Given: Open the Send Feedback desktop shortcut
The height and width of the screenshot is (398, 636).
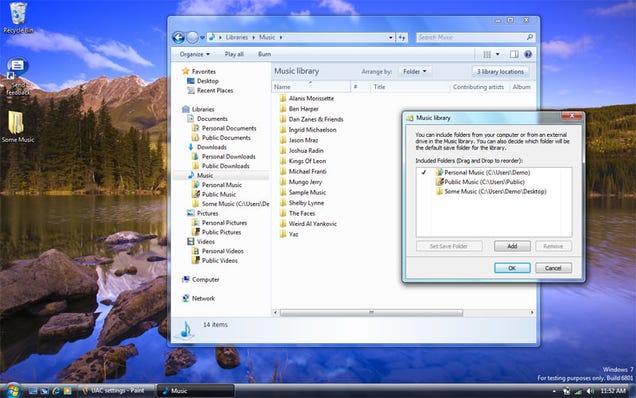Looking at the screenshot, I should click(x=18, y=76).
